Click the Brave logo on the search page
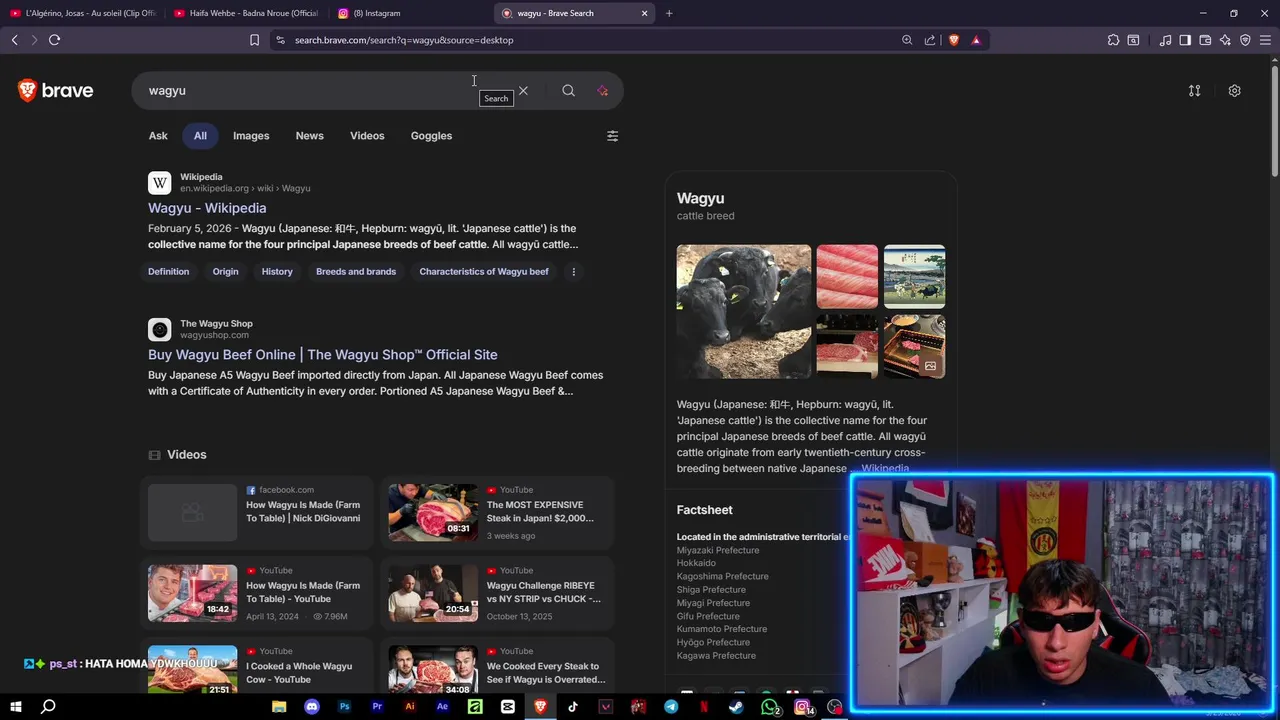 (x=56, y=91)
